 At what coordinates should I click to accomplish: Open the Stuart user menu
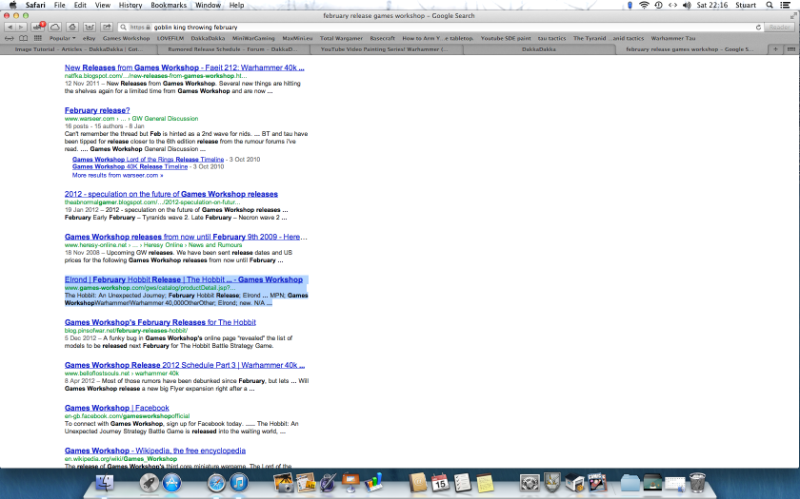pos(745,5)
